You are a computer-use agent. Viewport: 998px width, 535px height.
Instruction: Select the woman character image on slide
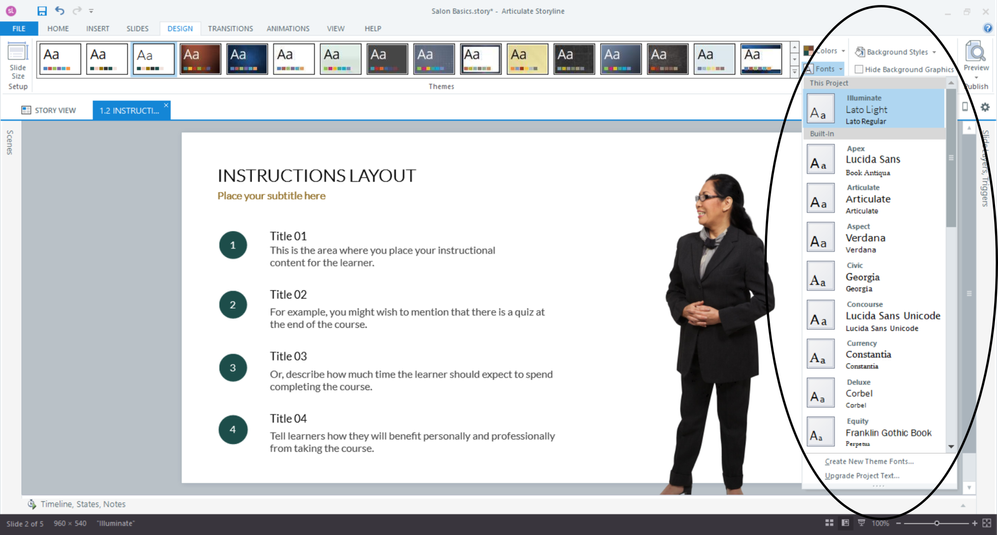(x=719, y=334)
